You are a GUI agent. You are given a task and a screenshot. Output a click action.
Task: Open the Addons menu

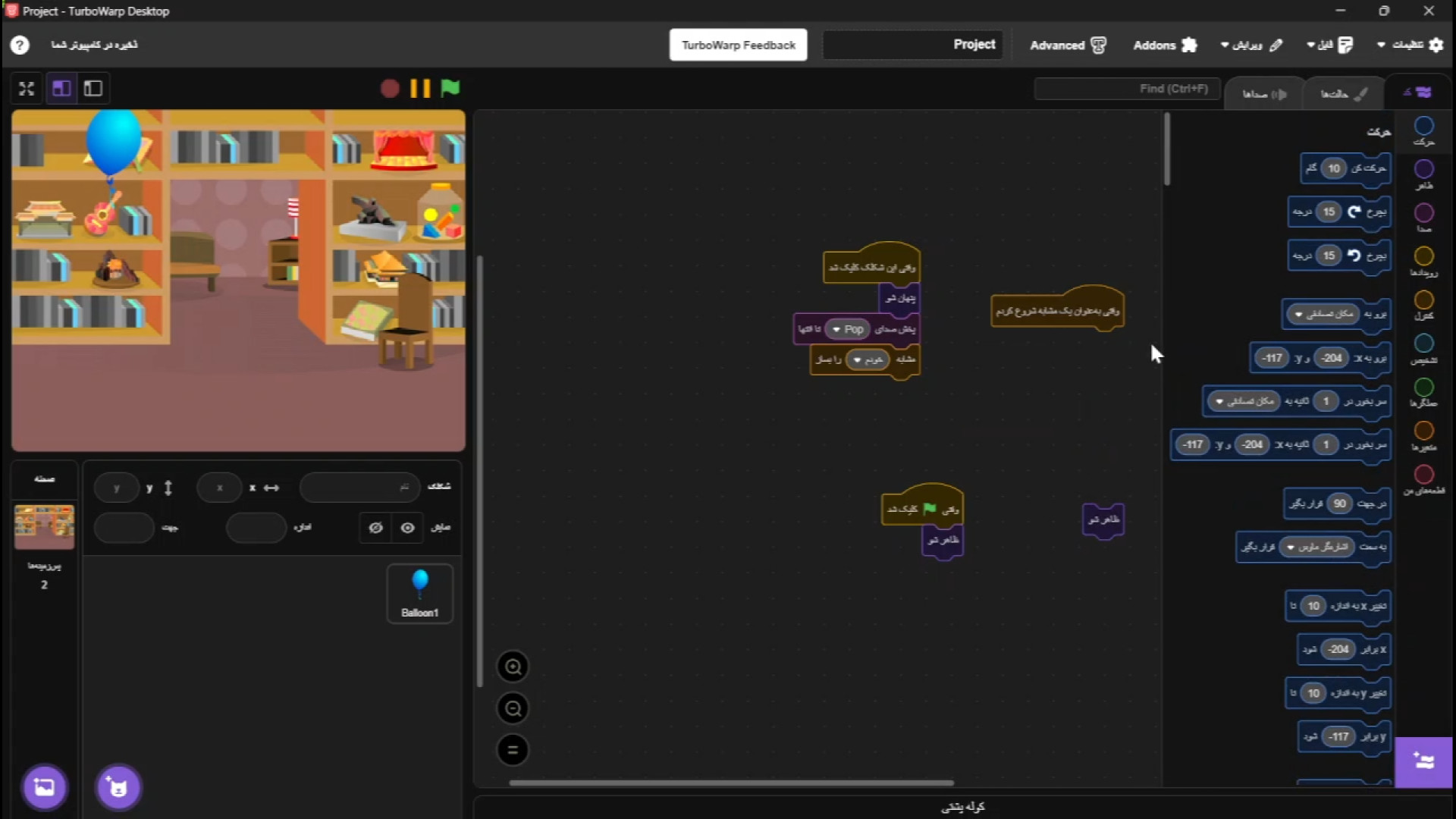[1165, 45]
